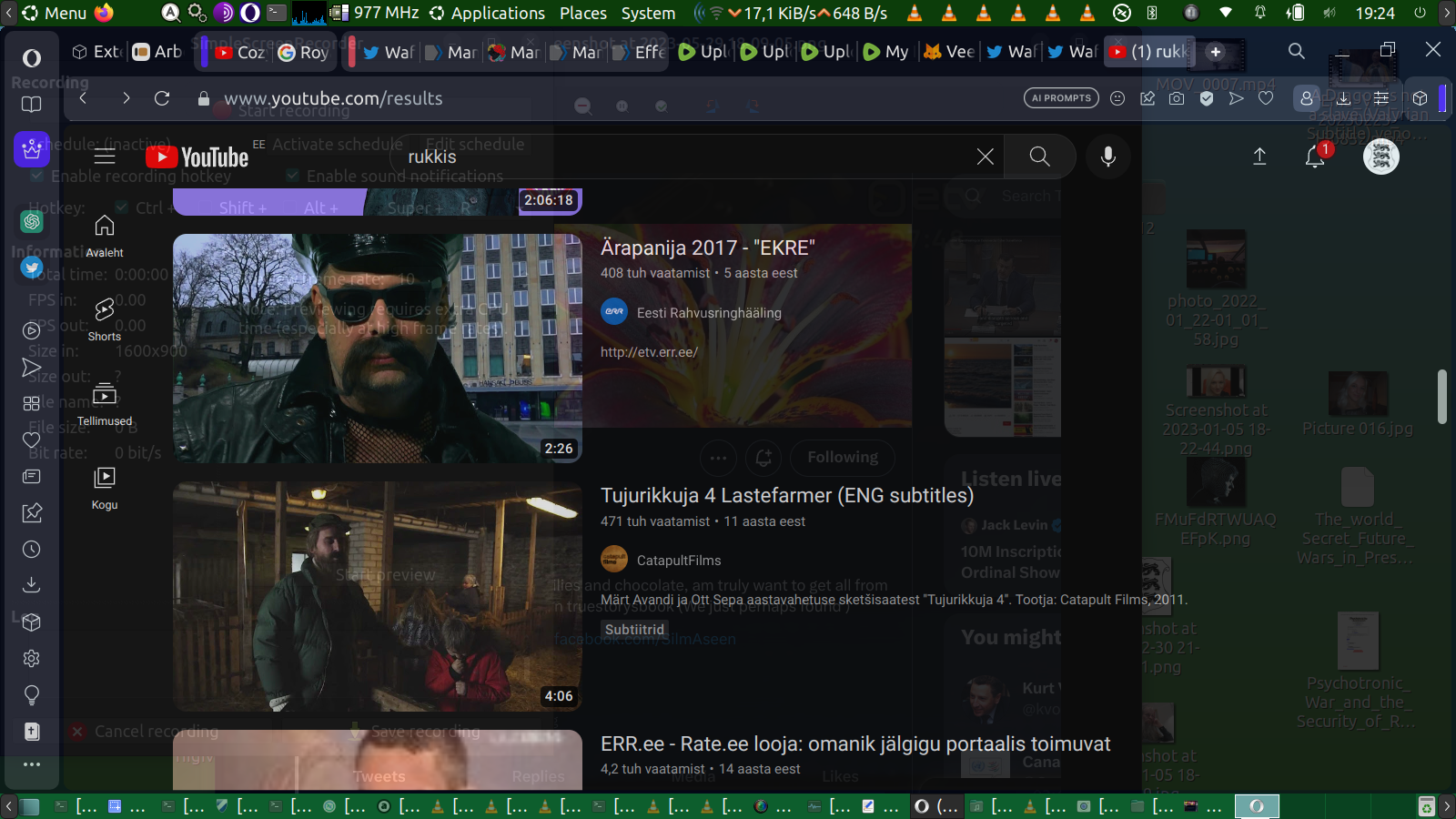Viewport: 1456px width, 819px height.
Task: Open the YouTube account avatar
Action: [1380, 157]
